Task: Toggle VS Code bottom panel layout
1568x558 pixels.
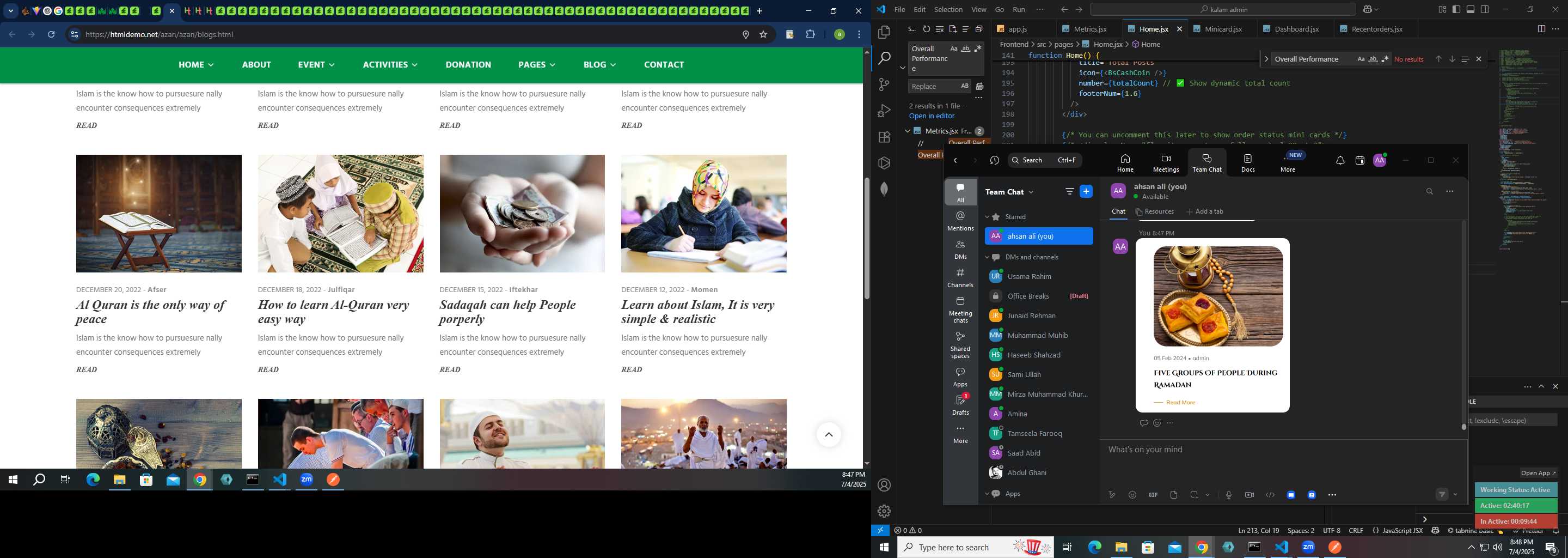Action: [x=1470, y=10]
